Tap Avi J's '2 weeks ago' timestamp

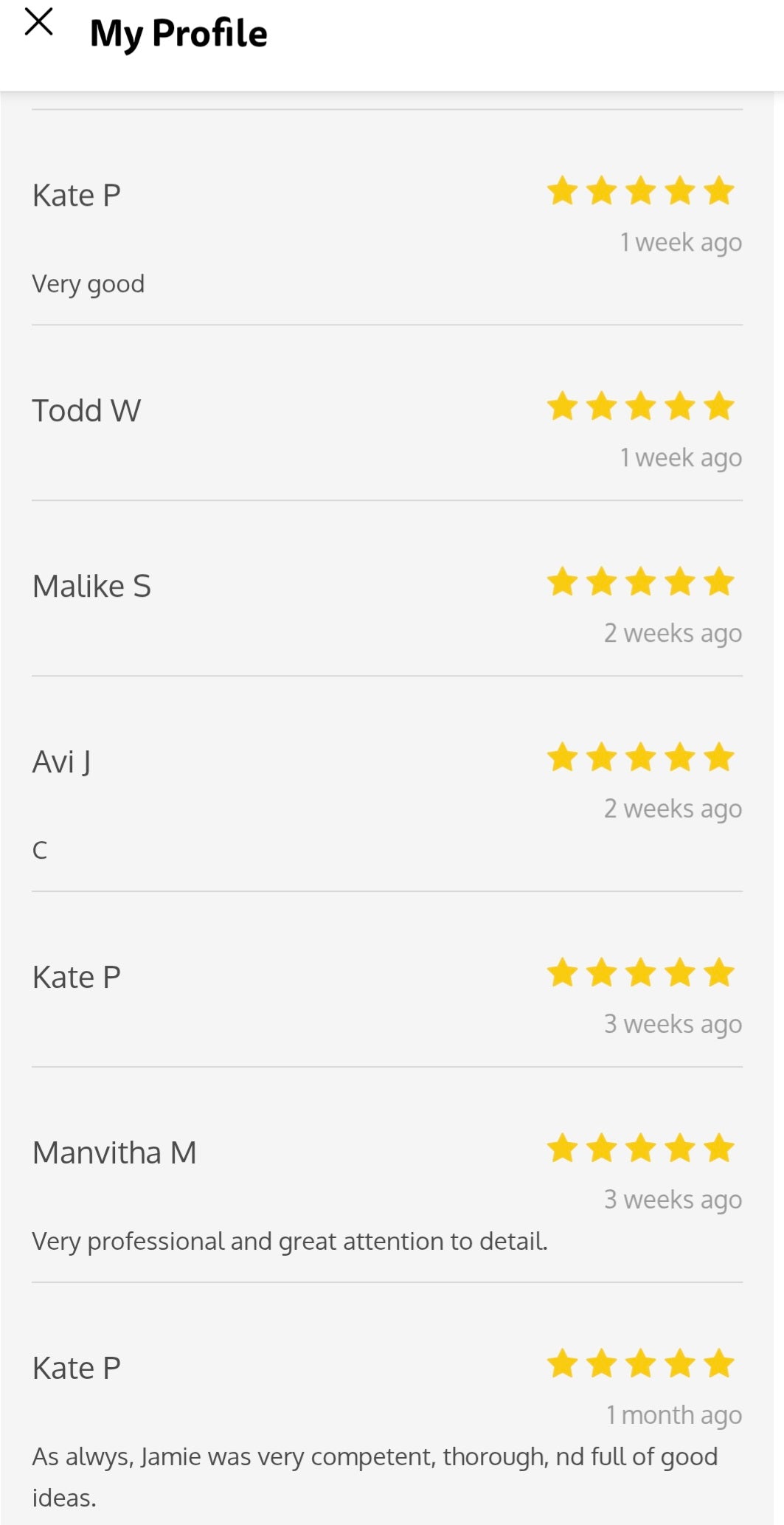click(x=673, y=809)
